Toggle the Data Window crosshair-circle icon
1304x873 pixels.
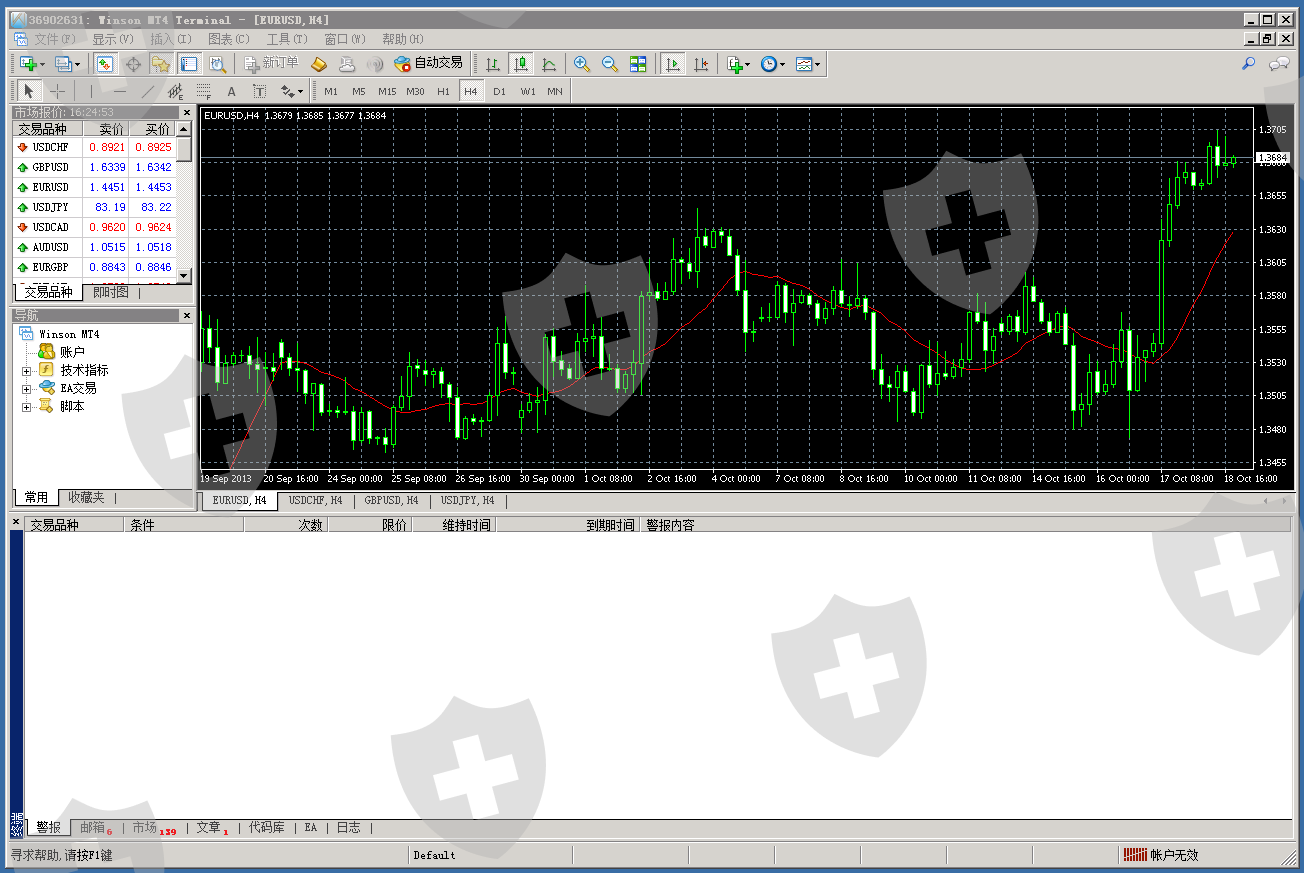click(133, 64)
